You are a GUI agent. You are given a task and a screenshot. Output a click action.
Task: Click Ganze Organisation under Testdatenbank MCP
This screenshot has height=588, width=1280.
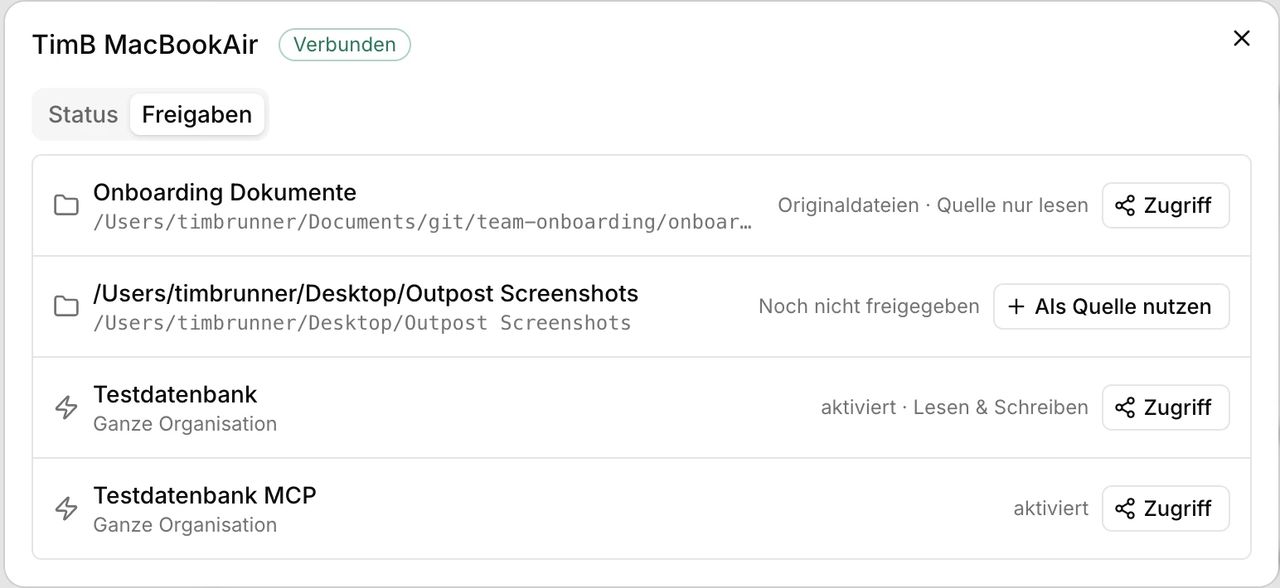click(185, 525)
